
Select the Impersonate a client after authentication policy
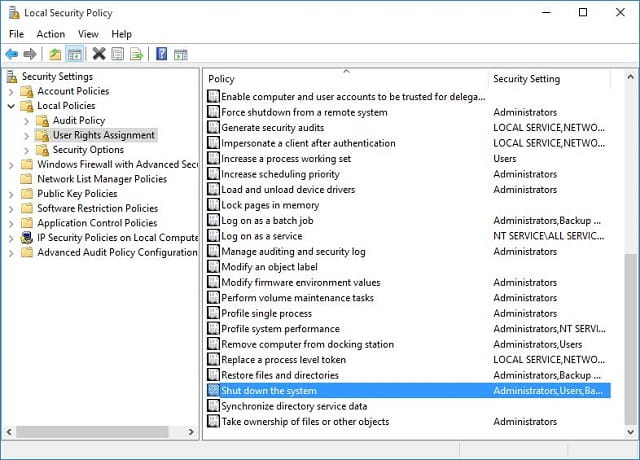(x=408, y=143)
